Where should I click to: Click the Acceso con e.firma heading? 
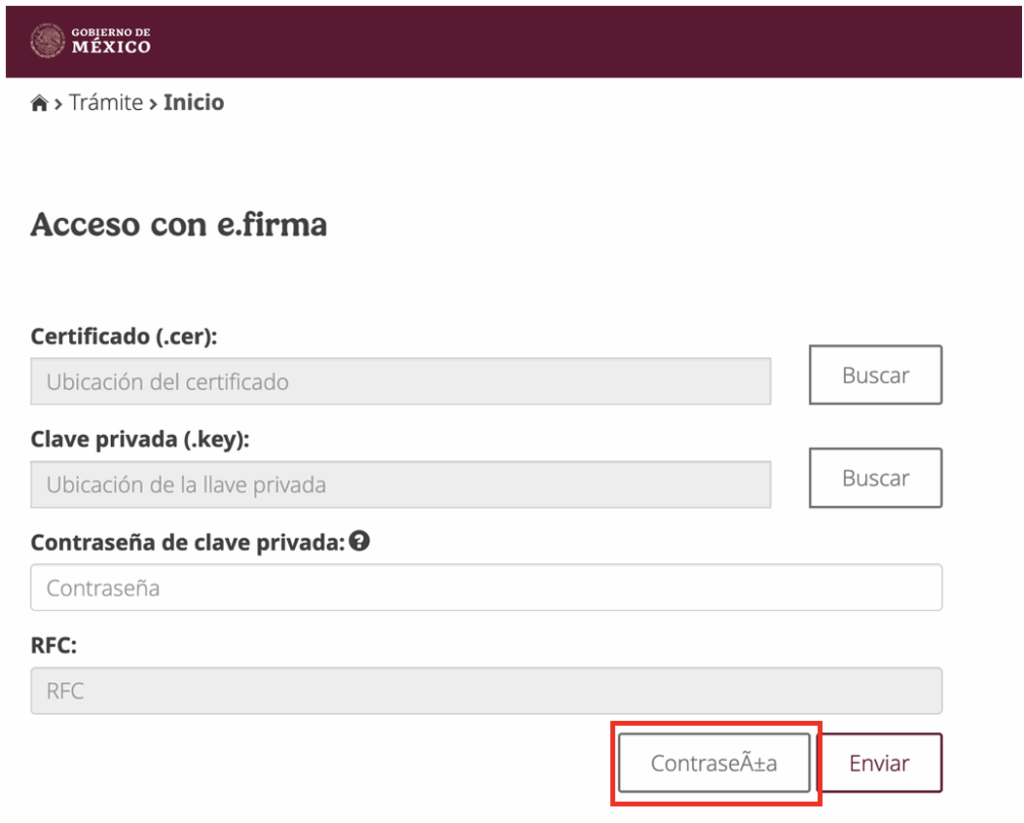point(178,224)
